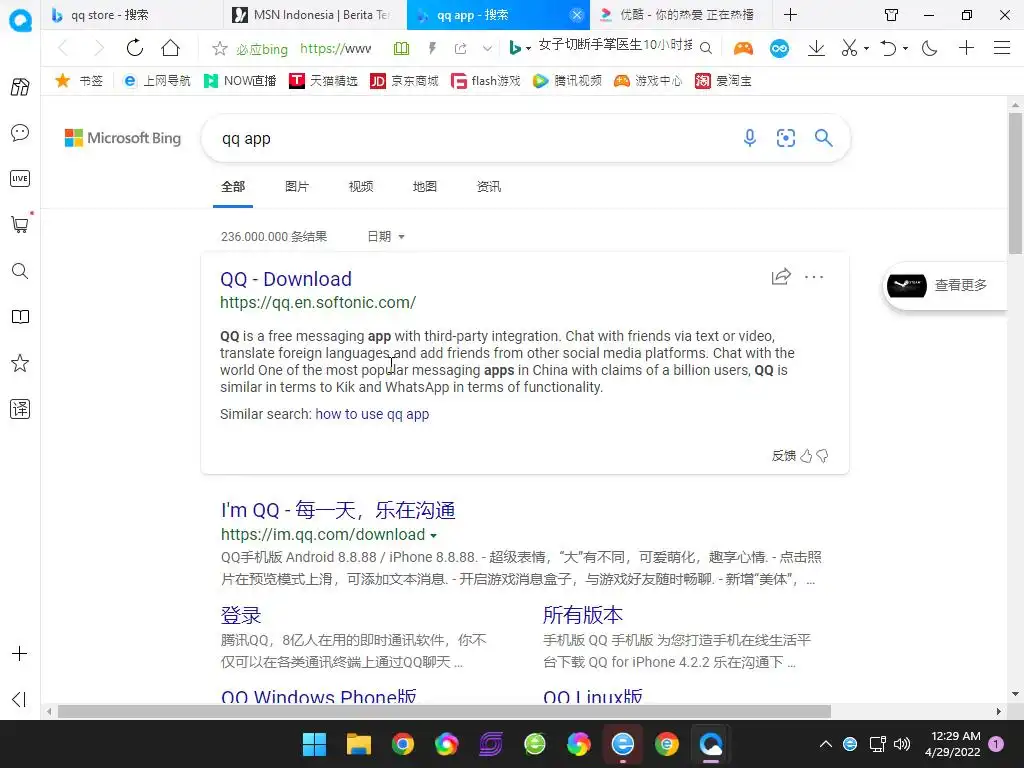This screenshot has height=768, width=1024.
Task: Open reader mode book icon in address bar
Action: pyautogui.click(x=401, y=48)
